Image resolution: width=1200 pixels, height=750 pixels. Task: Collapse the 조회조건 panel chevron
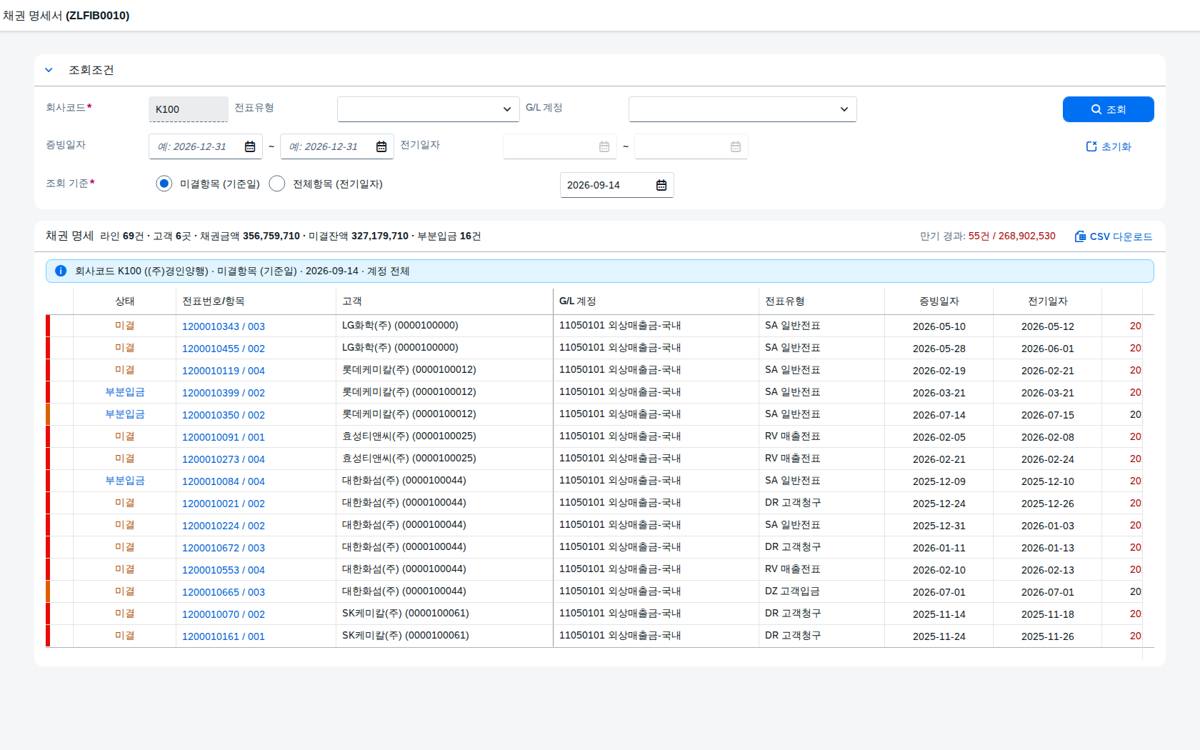click(48, 70)
